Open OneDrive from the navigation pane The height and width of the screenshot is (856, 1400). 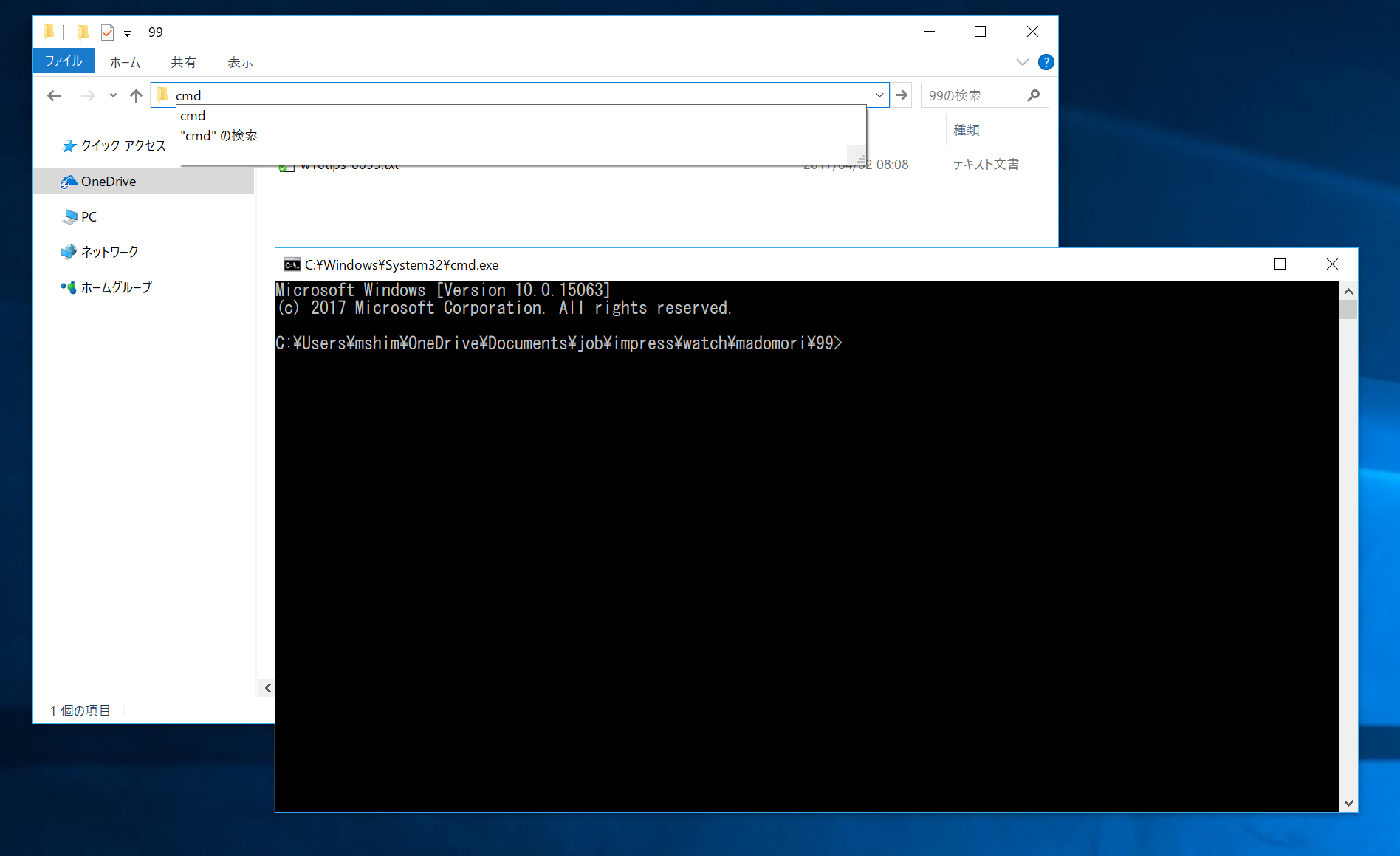[108, 181]
